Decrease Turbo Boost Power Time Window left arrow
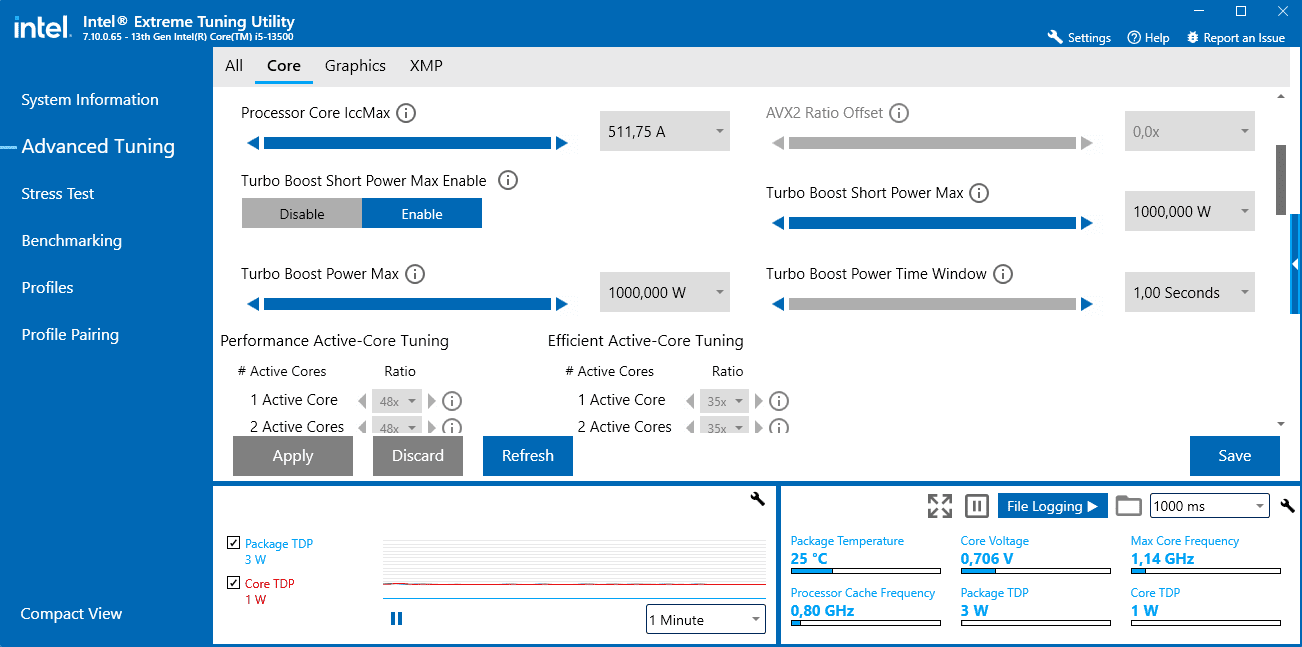The image size is (1302, 647). click(x=777, y=304)
